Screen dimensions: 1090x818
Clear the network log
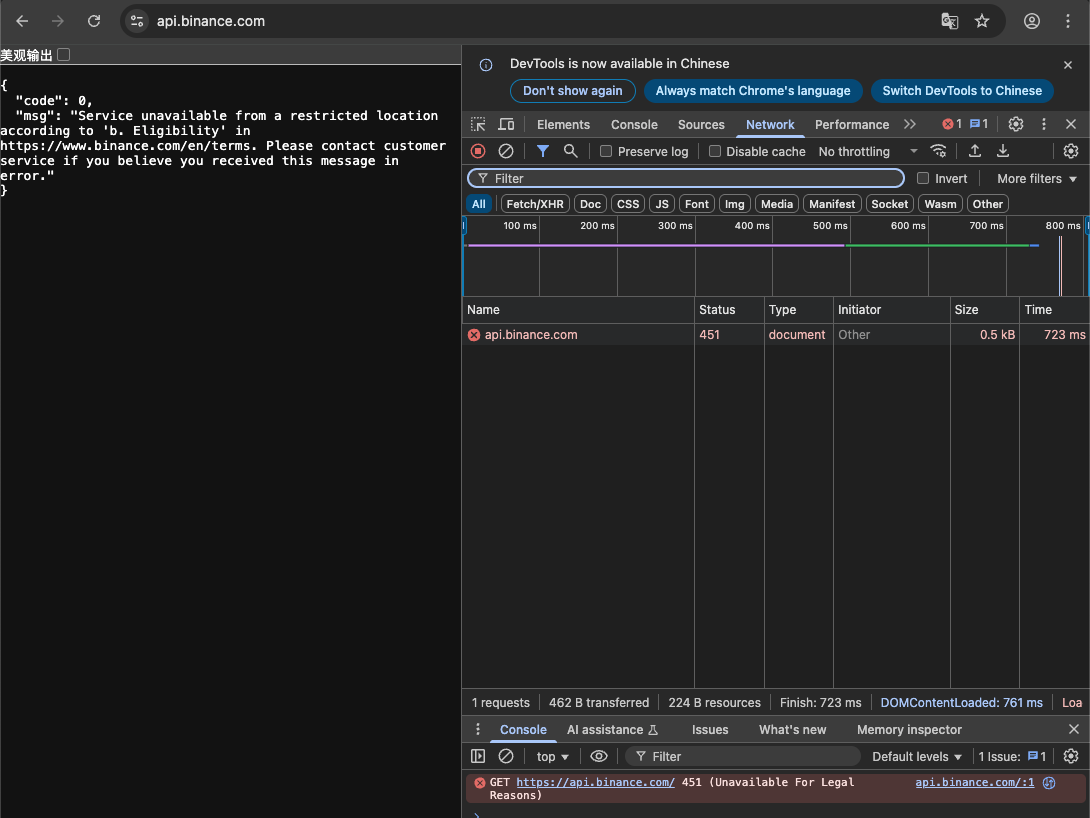coord(506,151)
